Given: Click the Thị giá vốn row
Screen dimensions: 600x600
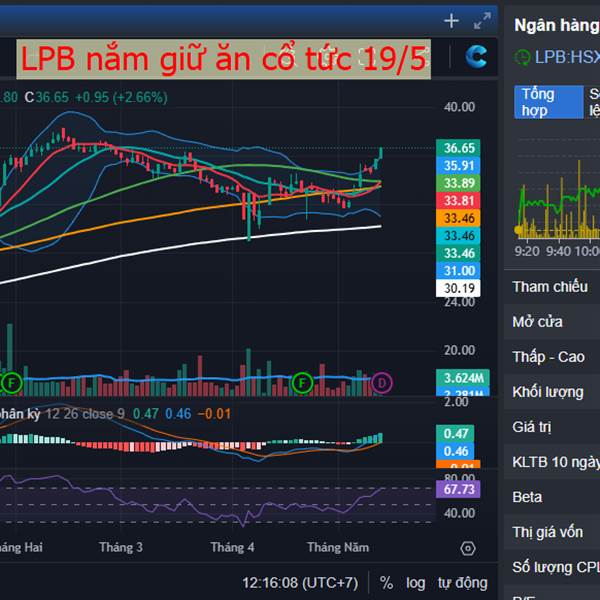Looking at the screenshot, I should click(552, 532).
